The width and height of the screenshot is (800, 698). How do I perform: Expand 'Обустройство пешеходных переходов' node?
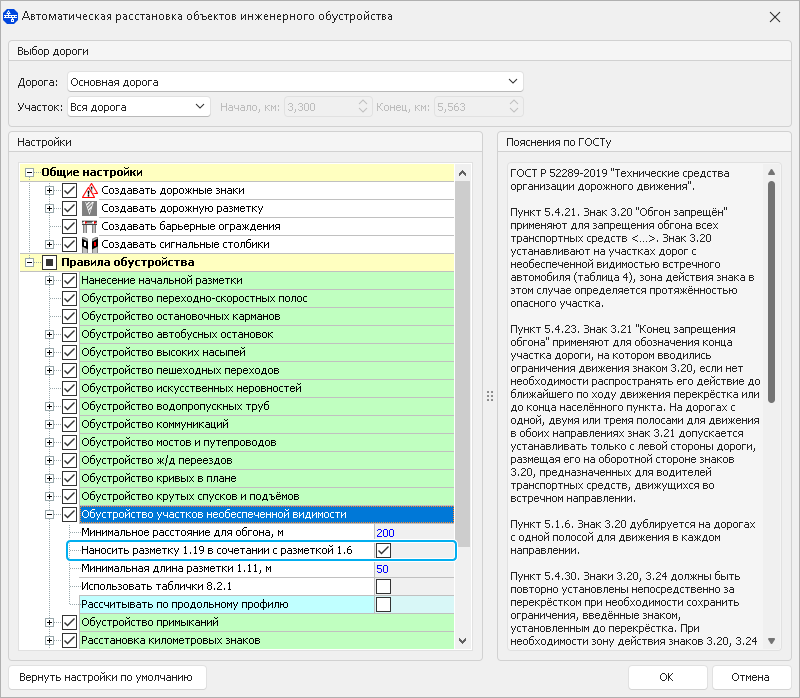tap(49, 370)
